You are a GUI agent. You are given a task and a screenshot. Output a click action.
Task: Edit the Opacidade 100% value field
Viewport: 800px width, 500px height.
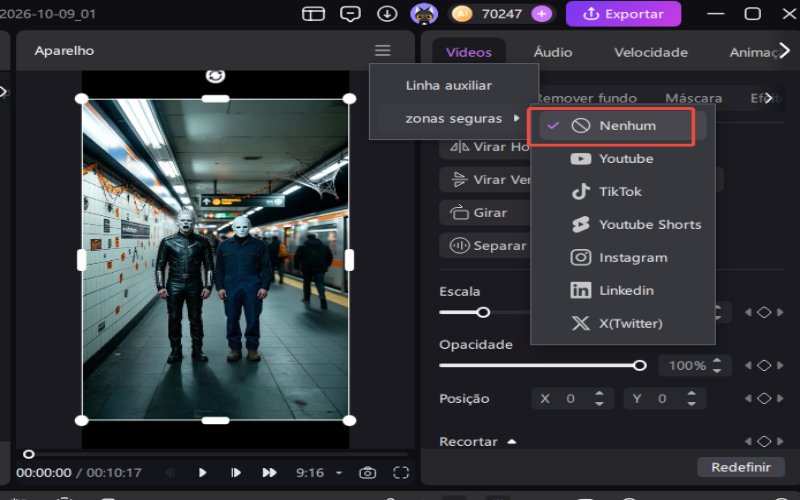pyautogui.click(x=687, y=365)
